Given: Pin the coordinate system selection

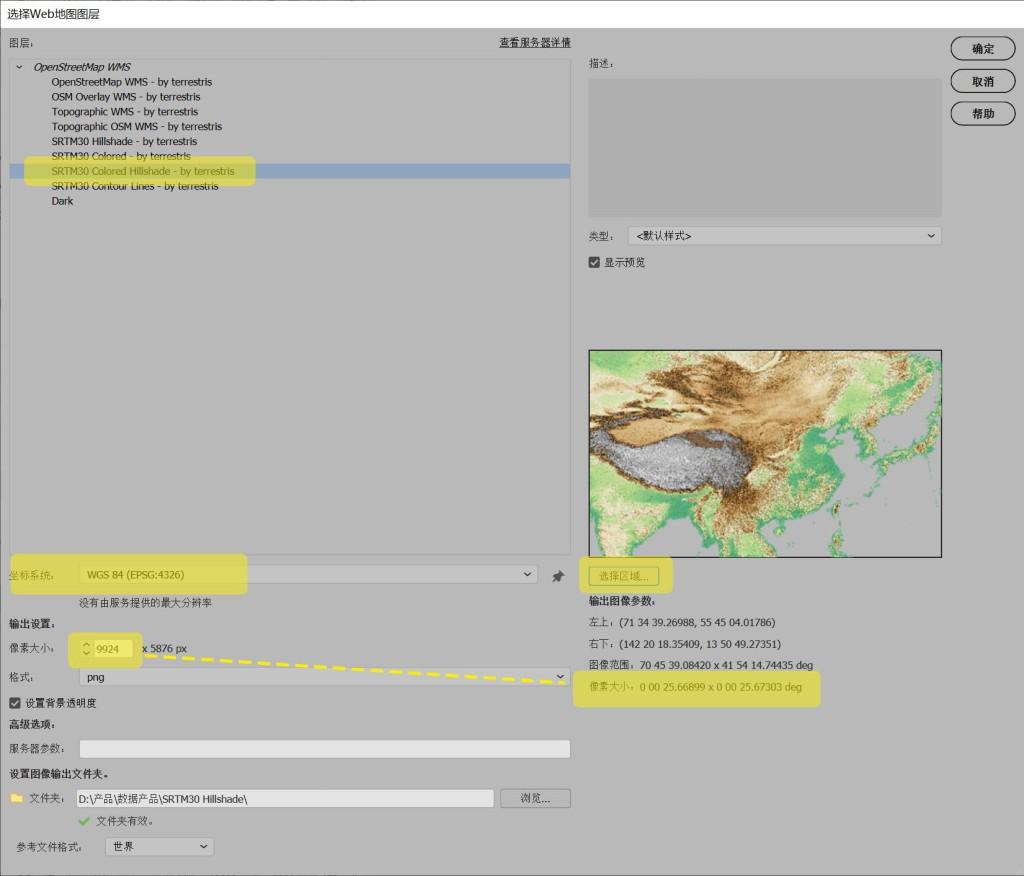Looking at the screenshot, I should click(x=558, y=574).
